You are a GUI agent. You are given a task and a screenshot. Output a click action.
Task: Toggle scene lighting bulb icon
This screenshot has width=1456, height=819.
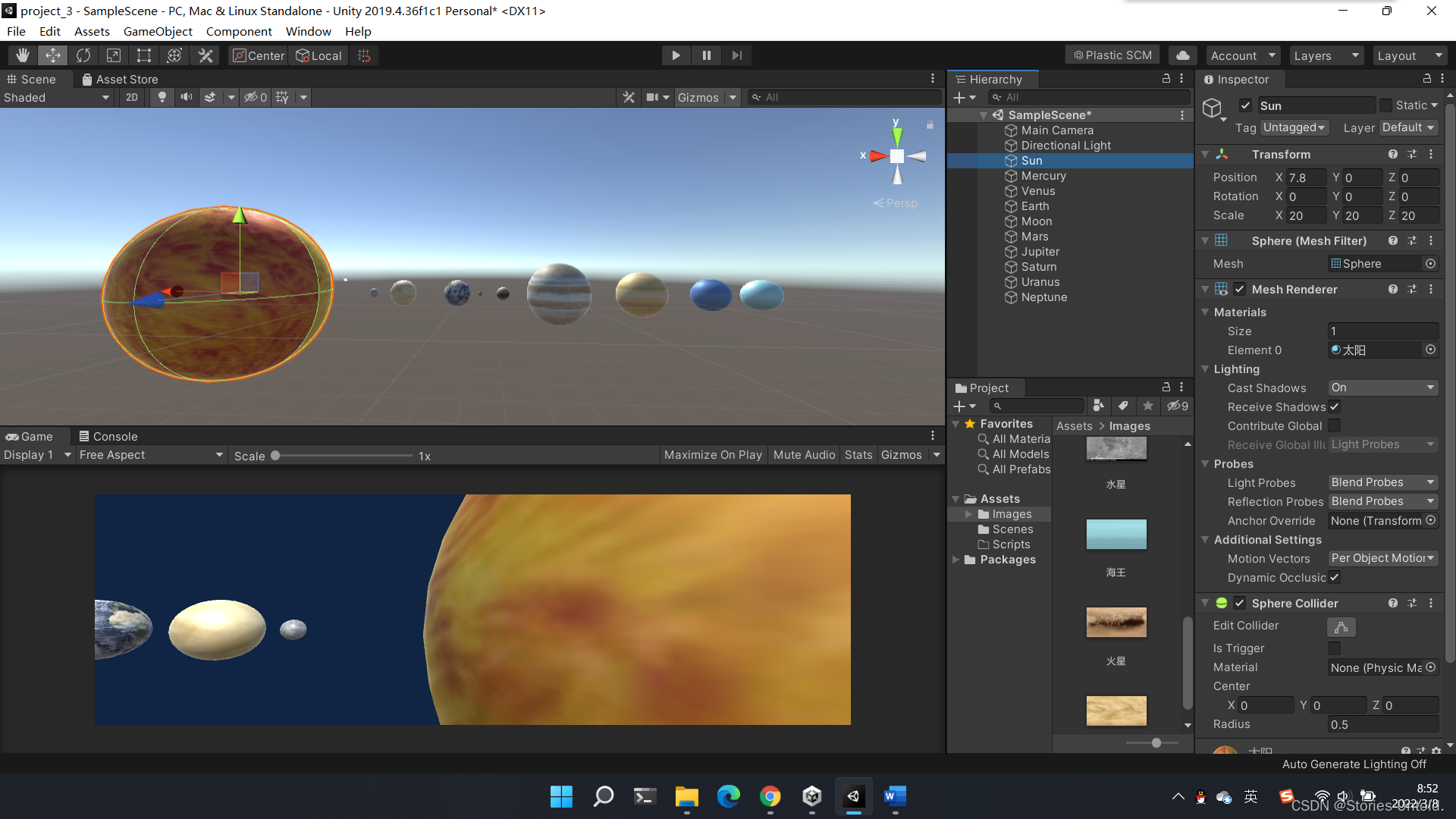[162, 97]
